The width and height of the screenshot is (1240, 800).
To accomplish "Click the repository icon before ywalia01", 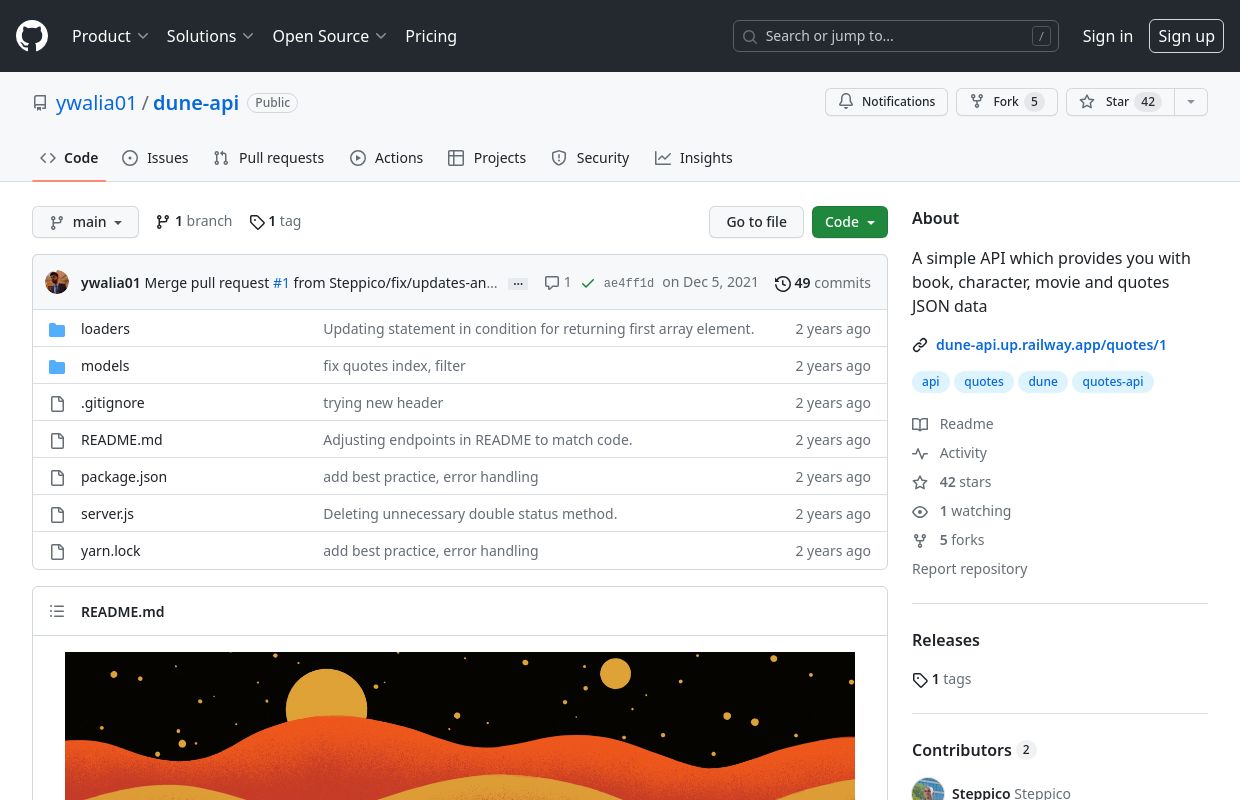I will coord(40,103).
